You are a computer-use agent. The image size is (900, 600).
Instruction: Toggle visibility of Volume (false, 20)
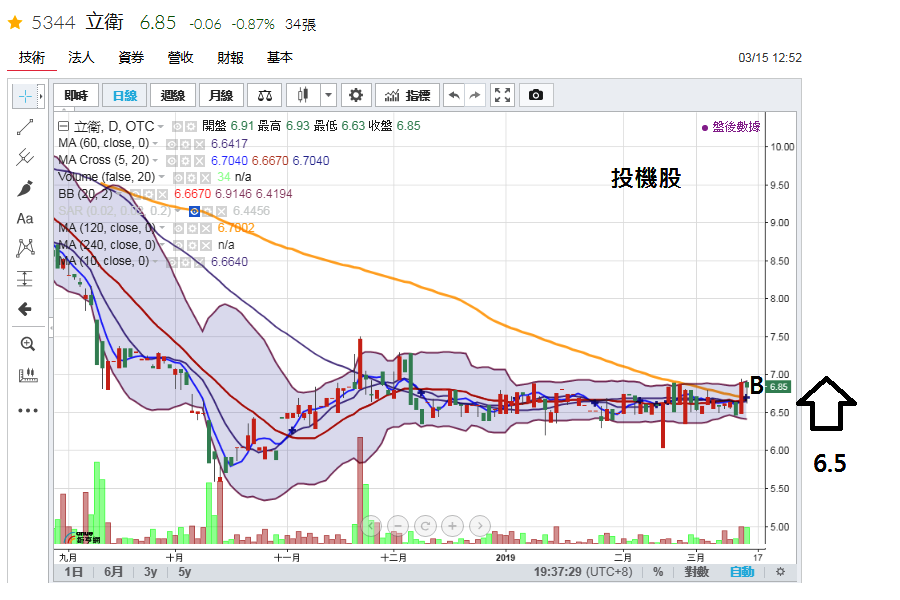[179, 178]
